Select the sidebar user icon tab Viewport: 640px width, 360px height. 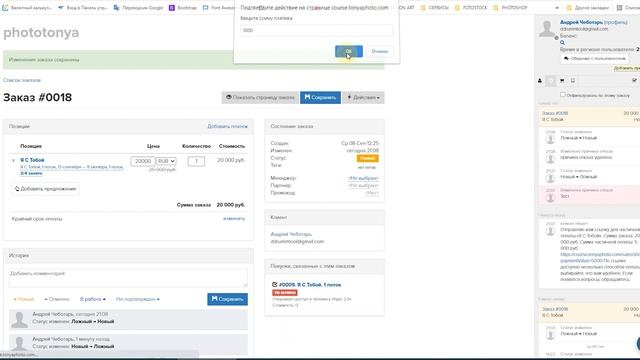(x=540, y=81)
